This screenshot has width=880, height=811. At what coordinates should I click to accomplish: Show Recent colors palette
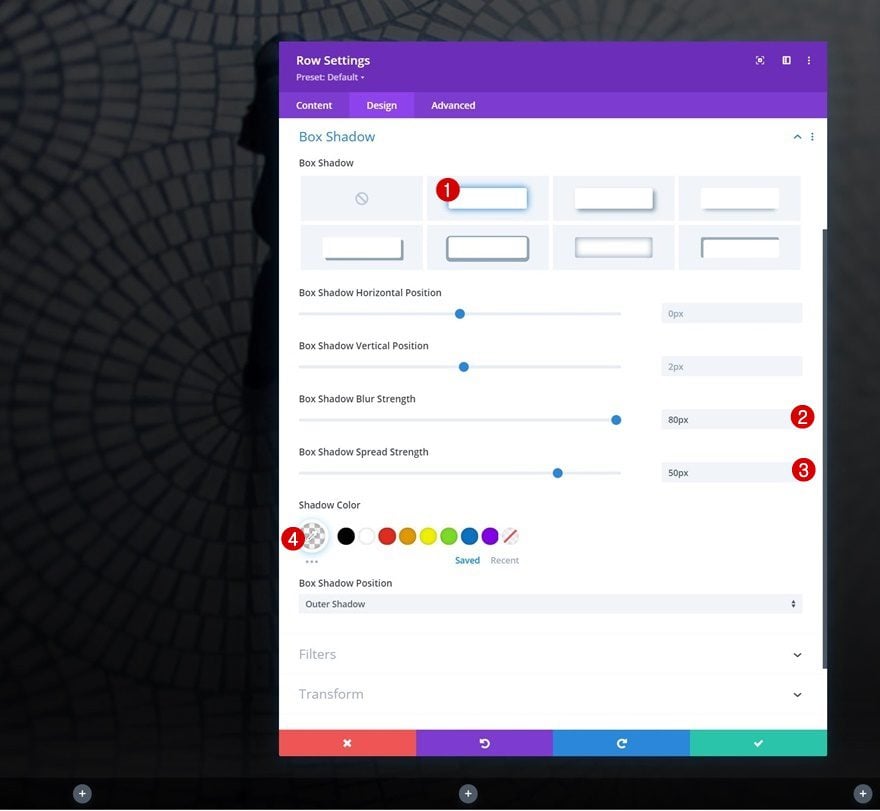(505, 561)
